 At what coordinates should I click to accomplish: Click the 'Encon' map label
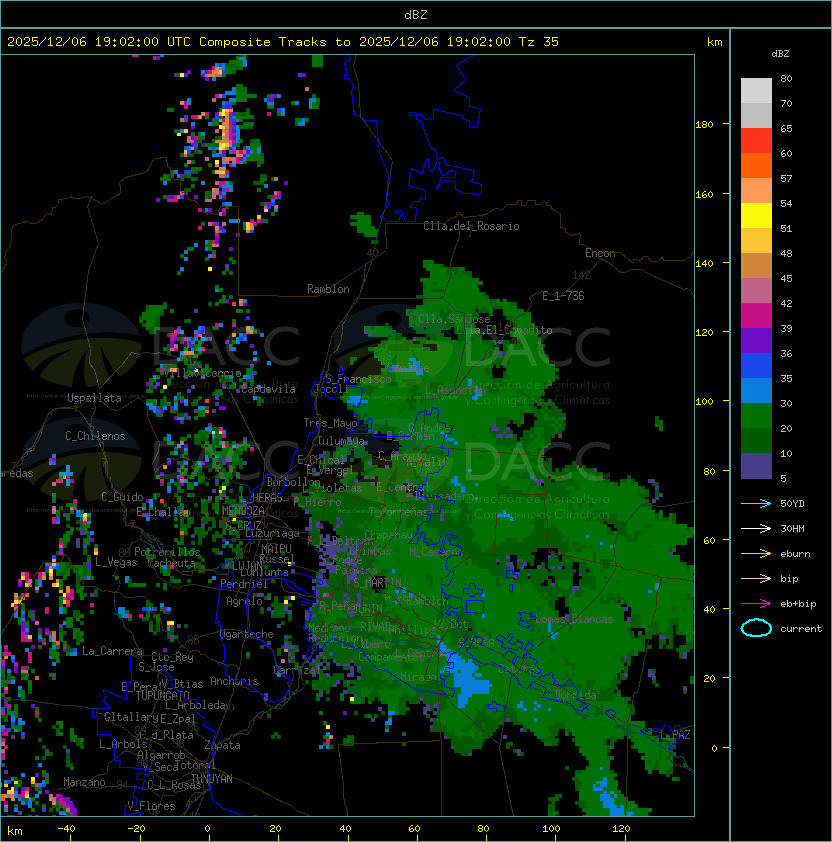600,253
